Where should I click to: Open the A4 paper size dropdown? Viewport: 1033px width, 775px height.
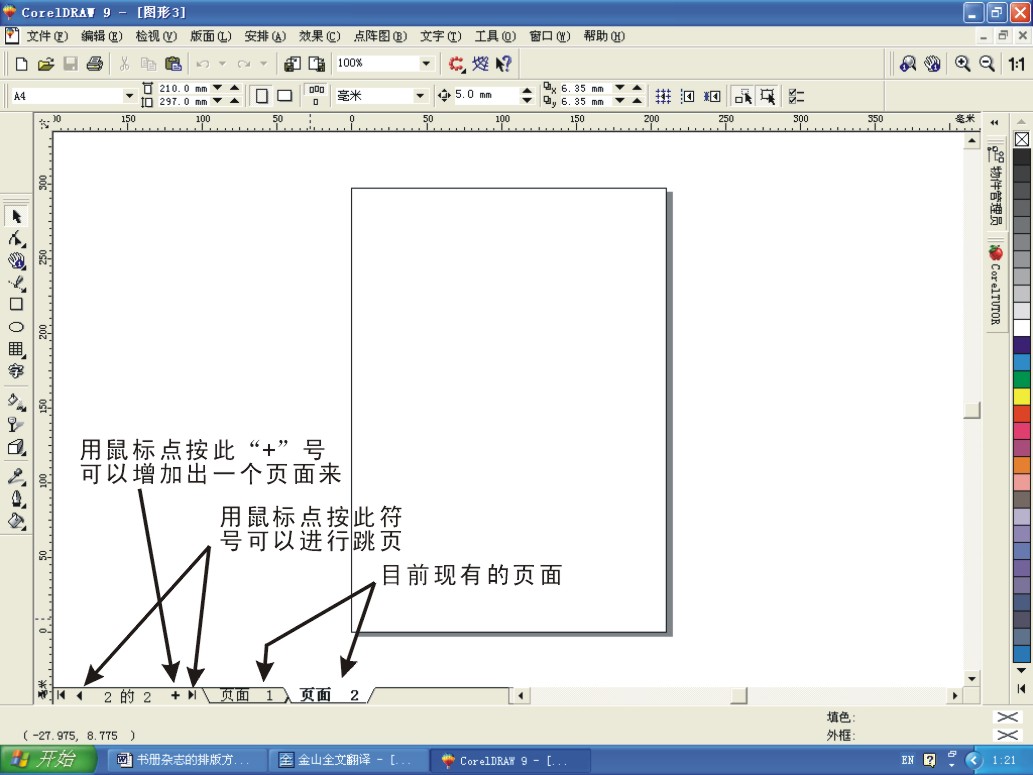click(129, 96)
